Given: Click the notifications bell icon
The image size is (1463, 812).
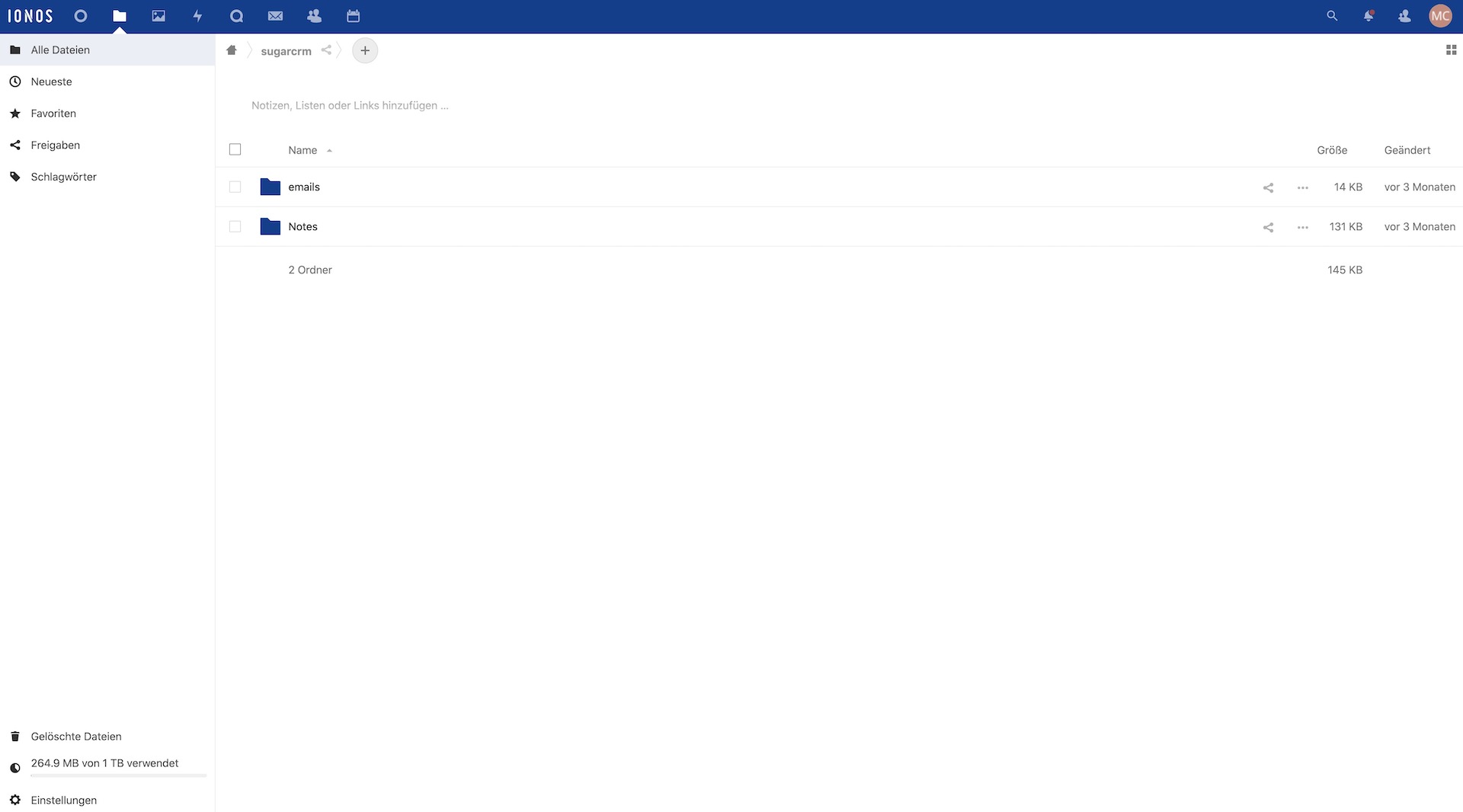Looking at the screenshot, I should point(1369,16).
